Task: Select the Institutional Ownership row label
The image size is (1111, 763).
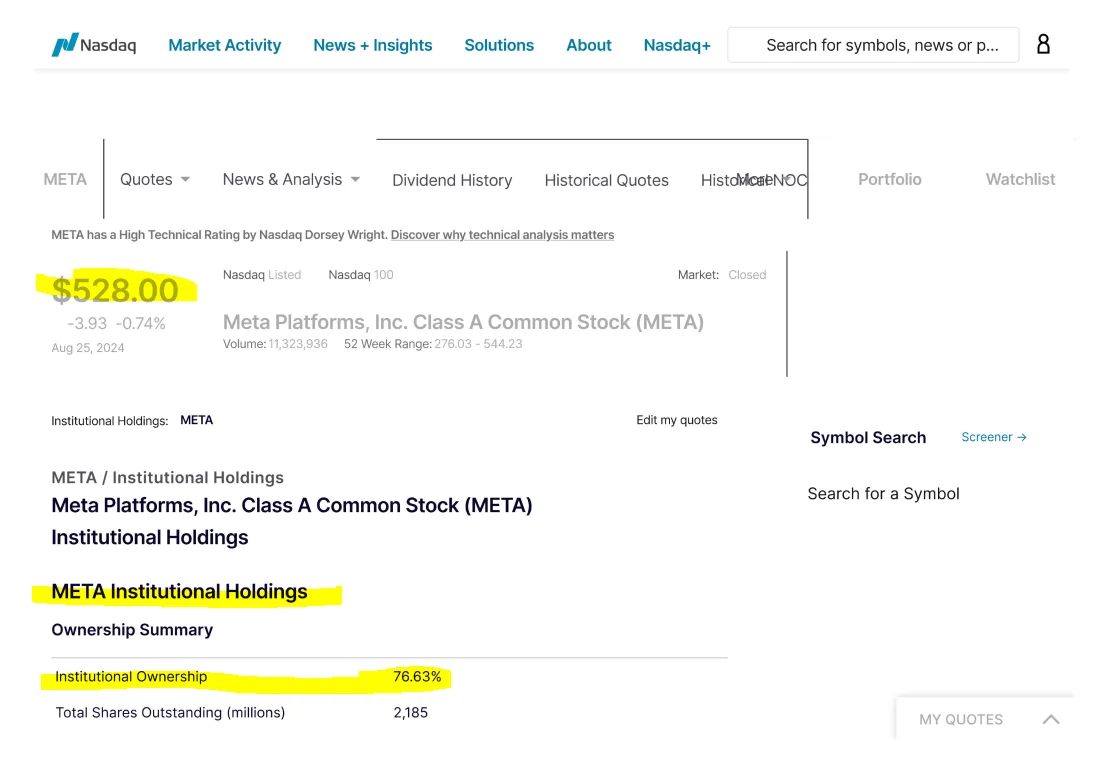Action: pyautogui.click(x=131, y=677)
